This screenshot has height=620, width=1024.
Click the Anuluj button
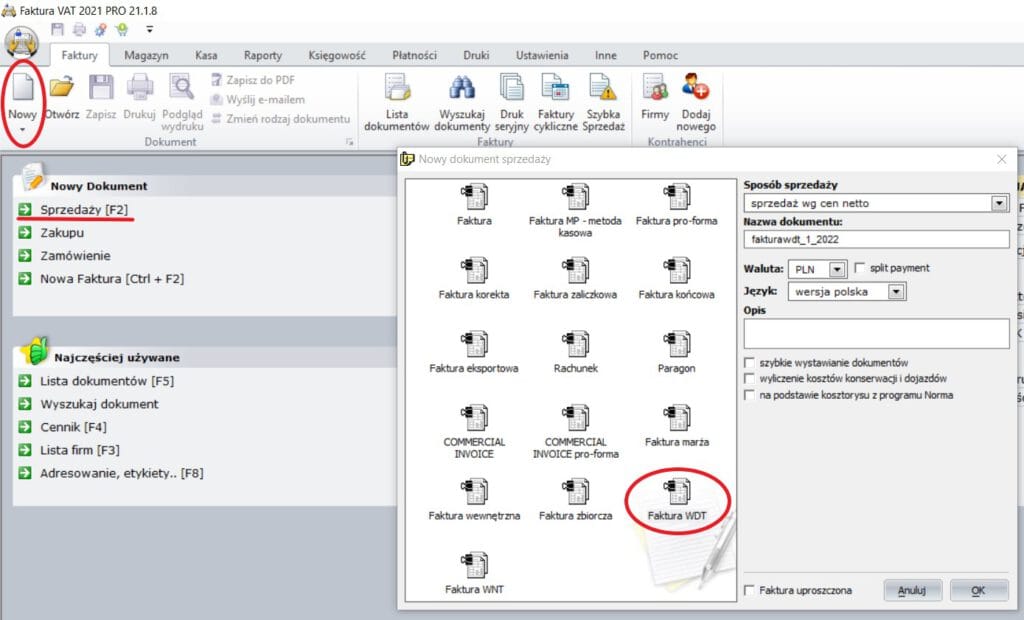[x=912, y=590]
